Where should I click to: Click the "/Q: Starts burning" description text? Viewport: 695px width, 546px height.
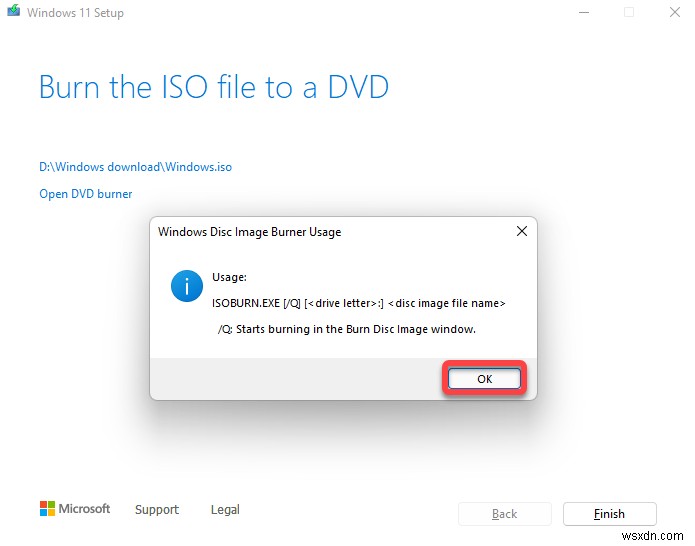click(x=347, y=329)
